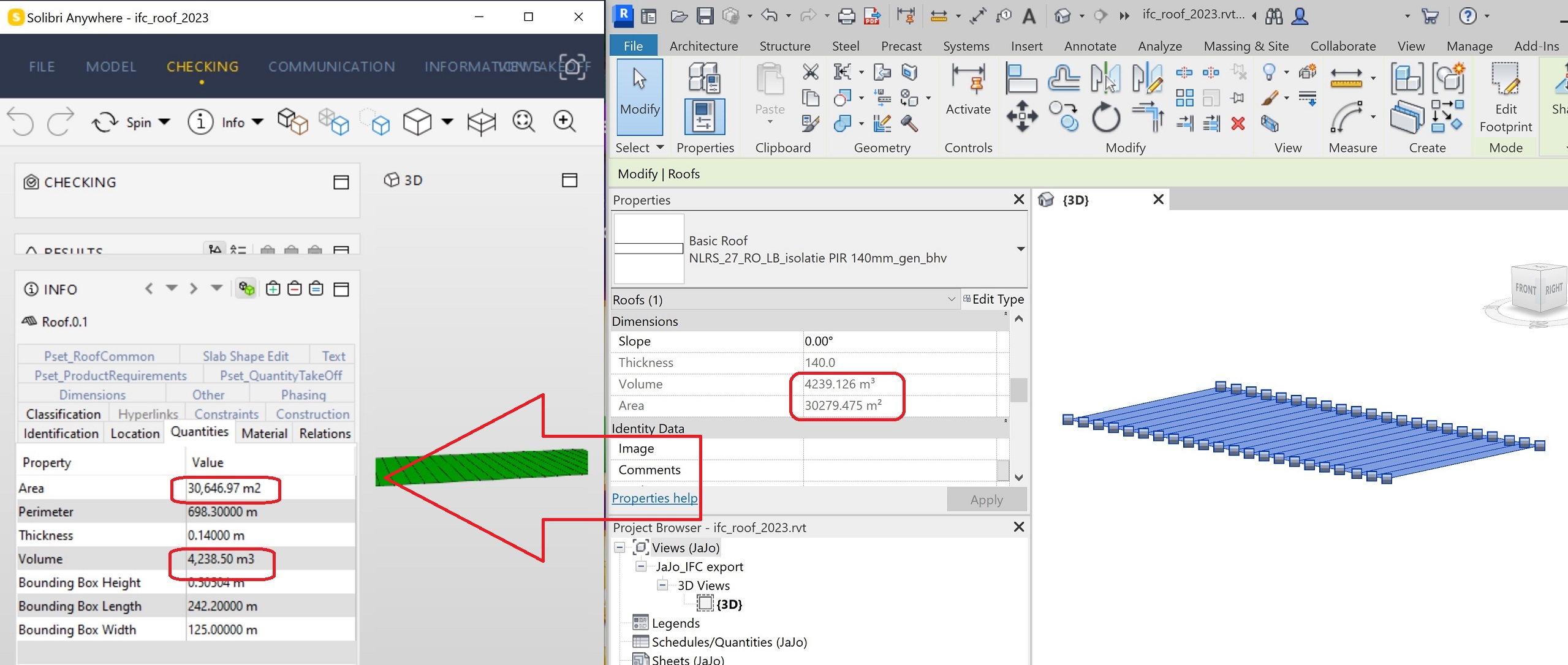1568x665 pixels.
Task: Open the Properties palette icon in Modify ribbon
Action: tap(705, 116)
